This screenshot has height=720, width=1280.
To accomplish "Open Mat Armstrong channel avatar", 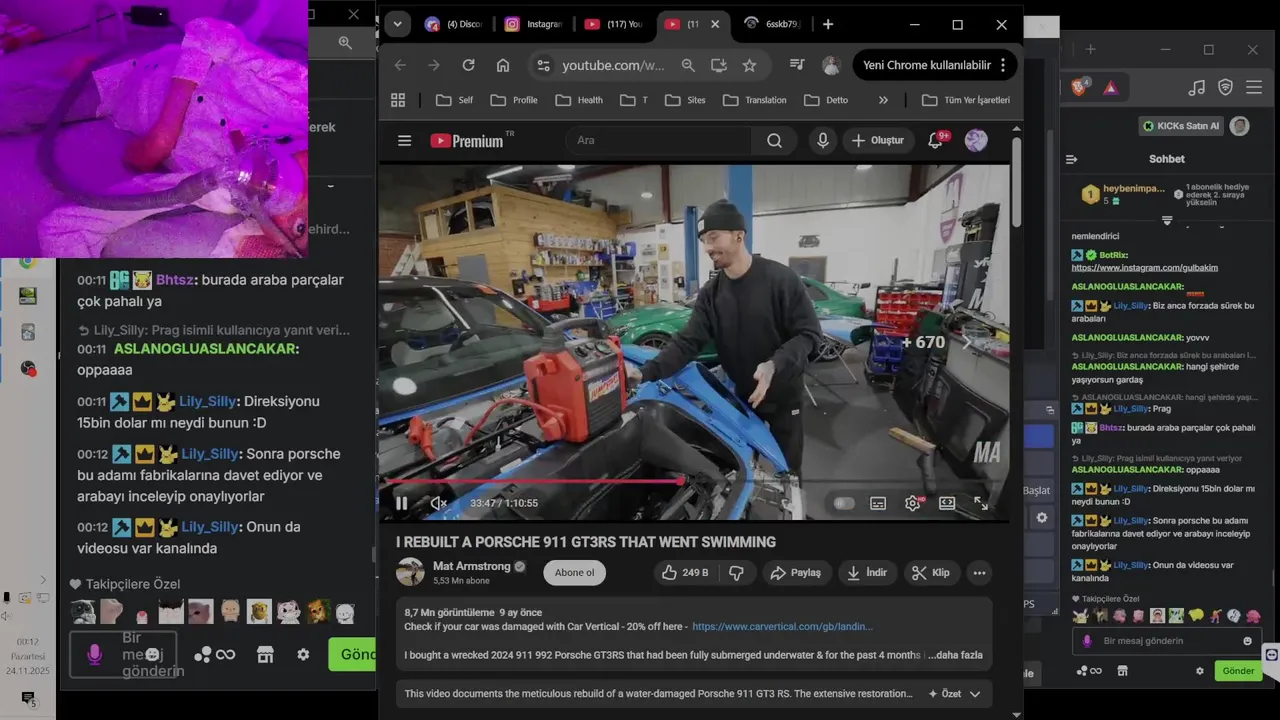I will click(411, 573).
